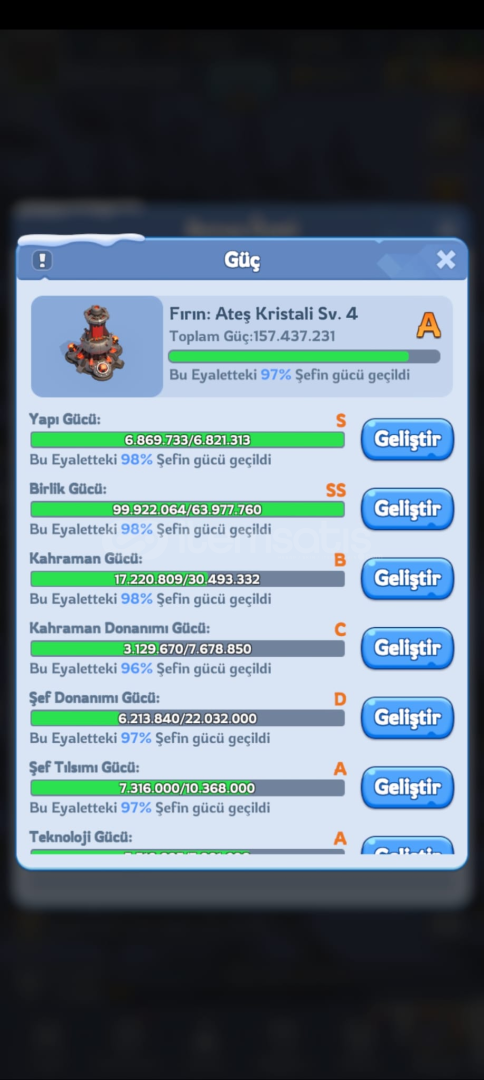The height and width of the screenshot is (1080, 484).
Task: Tap the Kahraman Gücü progress bar
Action: (187, 579)
